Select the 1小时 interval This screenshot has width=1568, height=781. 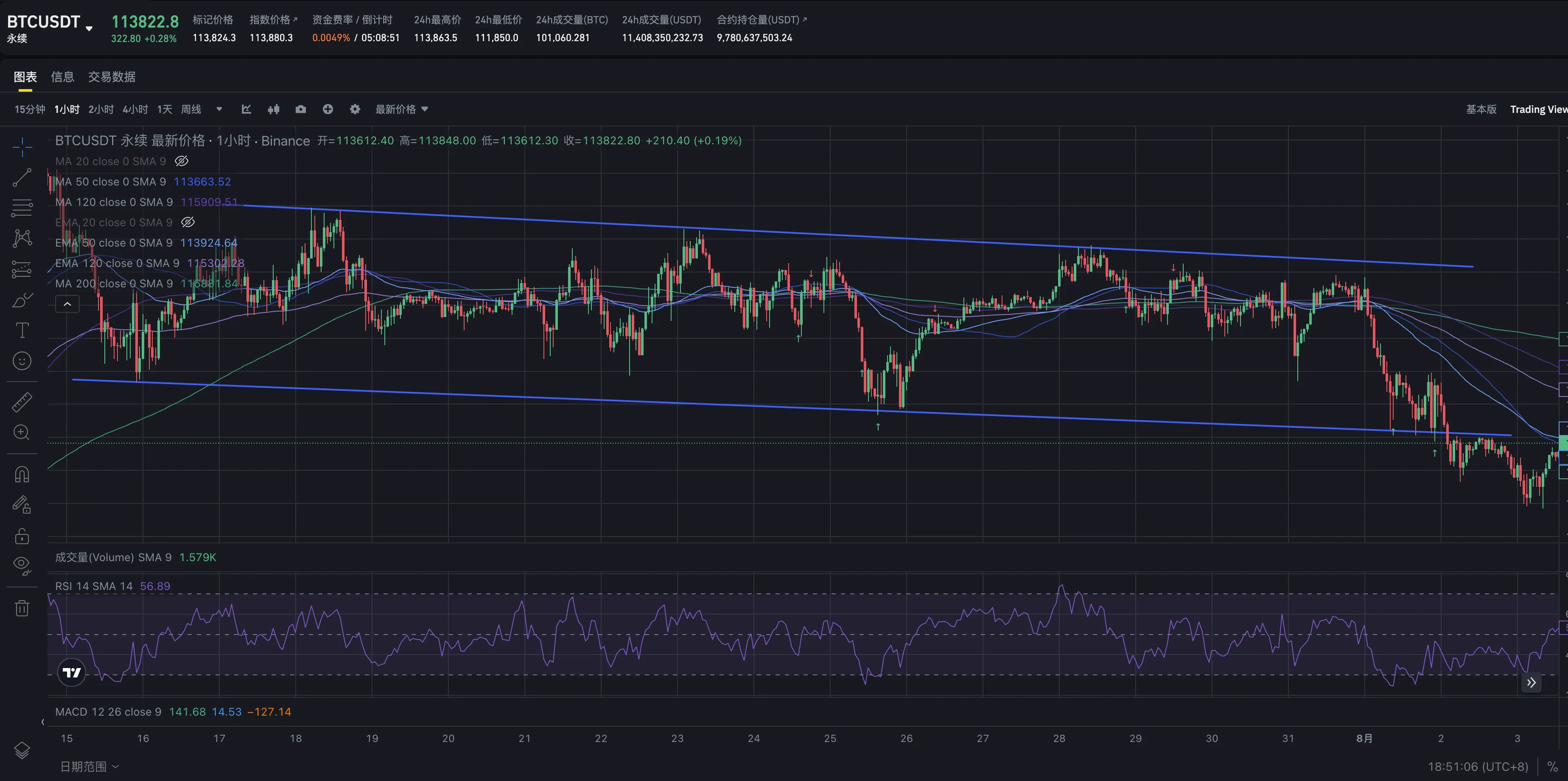click(67, 109)
